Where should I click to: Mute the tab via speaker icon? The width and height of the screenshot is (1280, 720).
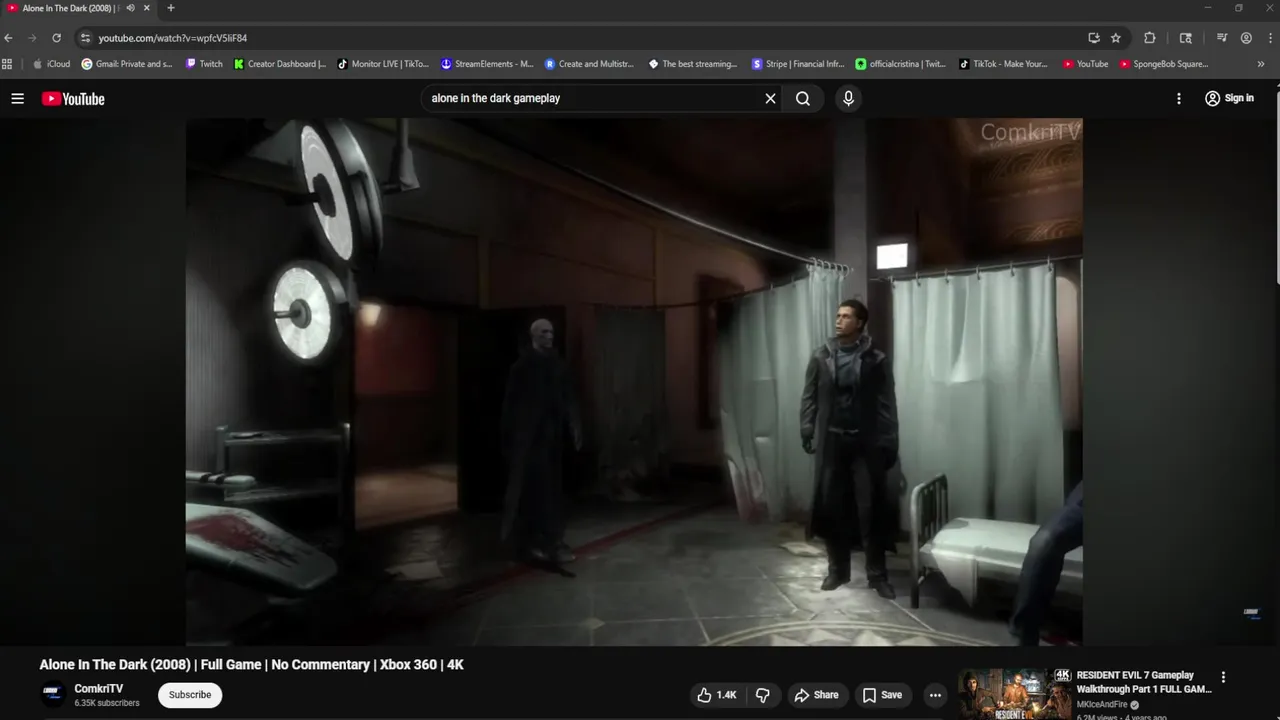click(130, 8)
